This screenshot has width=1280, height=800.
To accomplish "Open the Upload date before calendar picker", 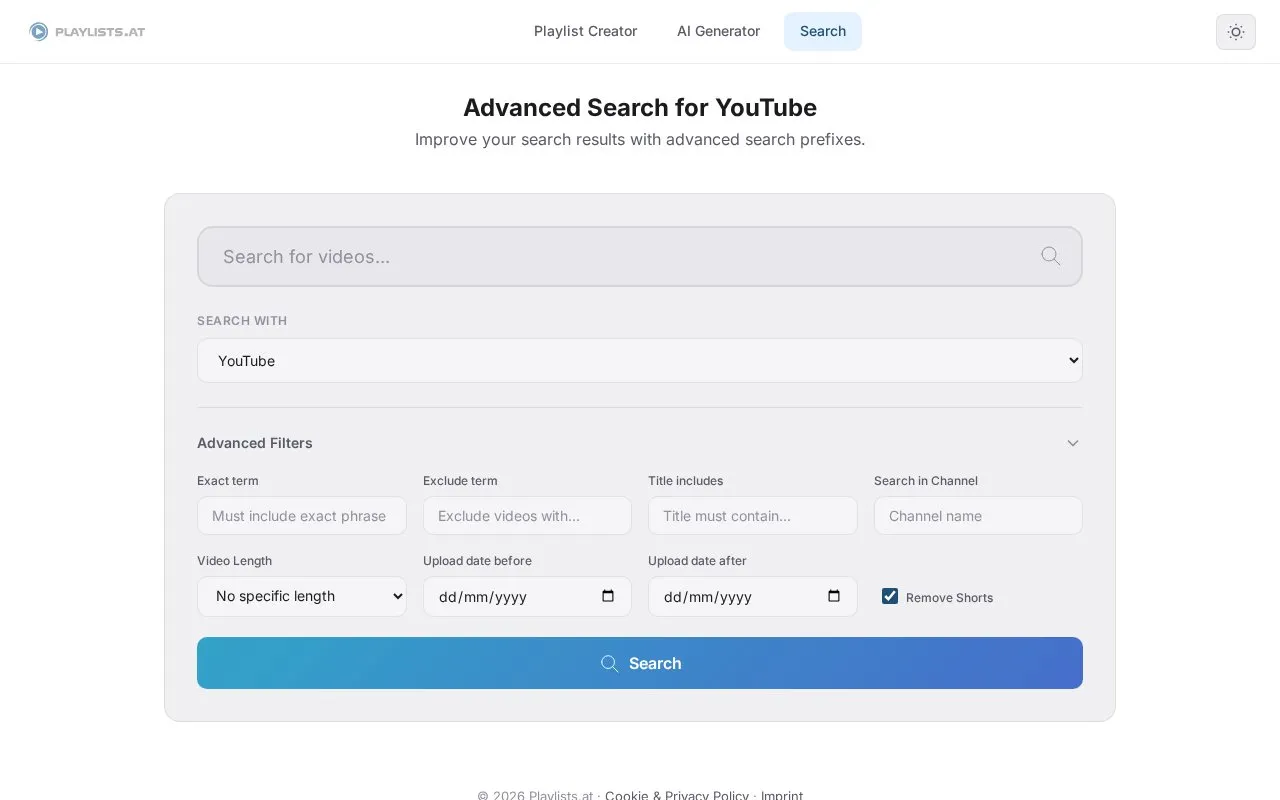I will click(608, 596).
